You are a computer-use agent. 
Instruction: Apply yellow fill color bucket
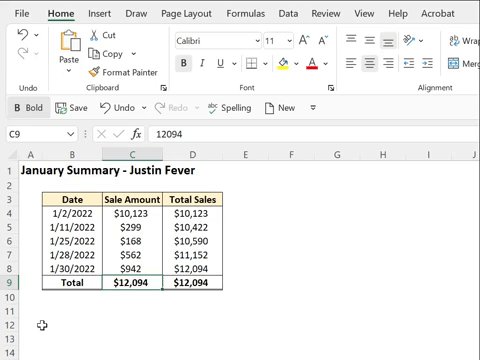click(283, 63)
